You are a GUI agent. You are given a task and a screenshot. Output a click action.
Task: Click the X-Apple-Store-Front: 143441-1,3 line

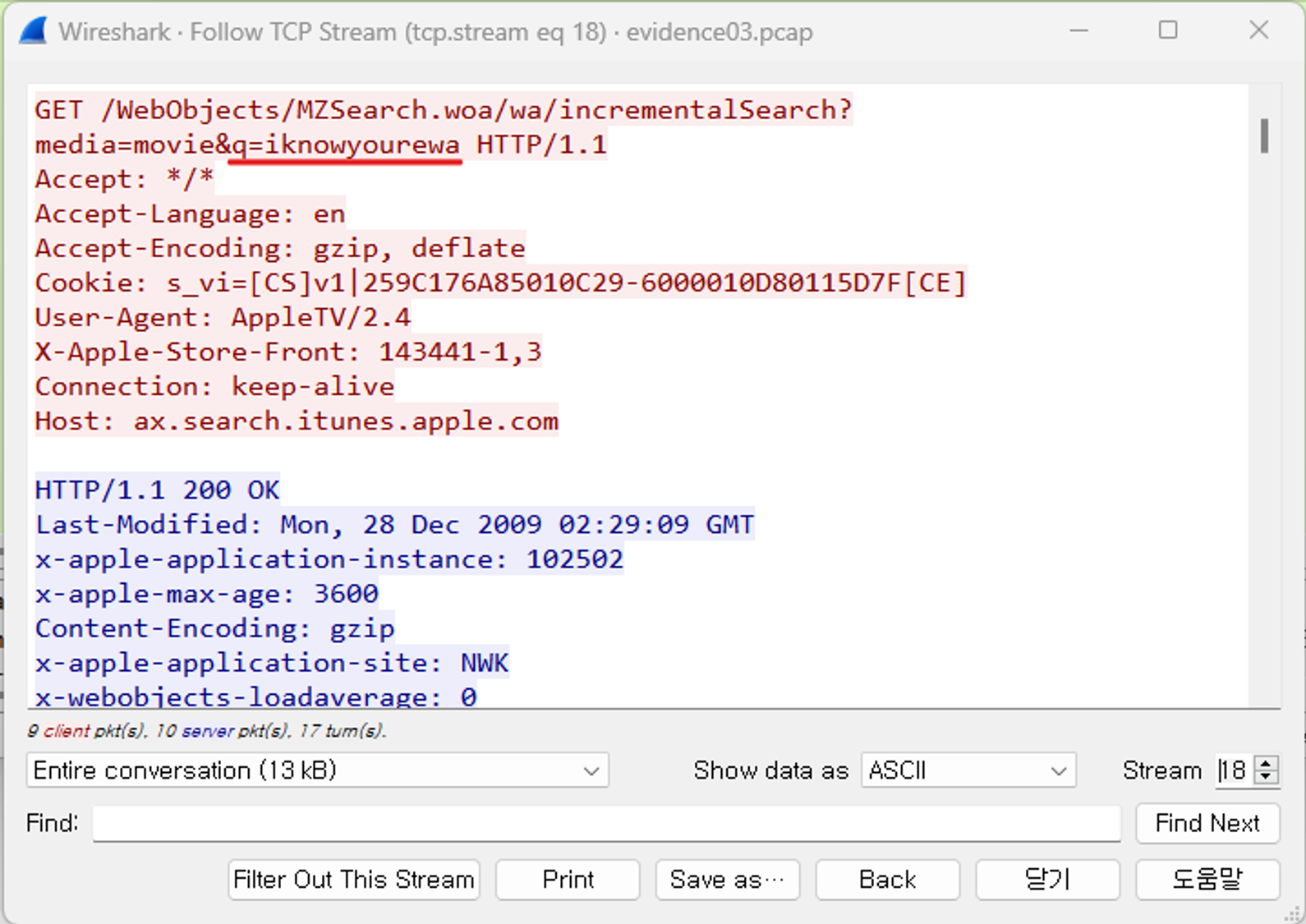point(288,352)
